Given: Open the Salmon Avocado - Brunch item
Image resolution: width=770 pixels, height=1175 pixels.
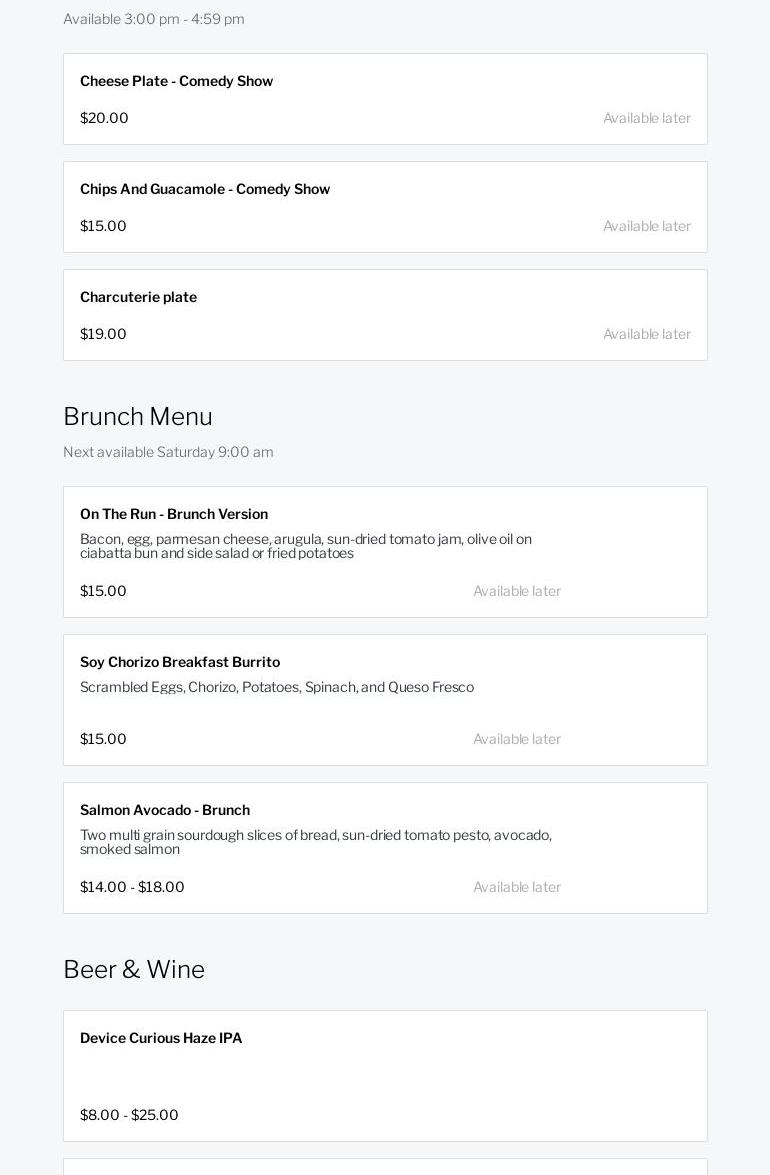Looking at the screenshot, I should tap(165, 810).
